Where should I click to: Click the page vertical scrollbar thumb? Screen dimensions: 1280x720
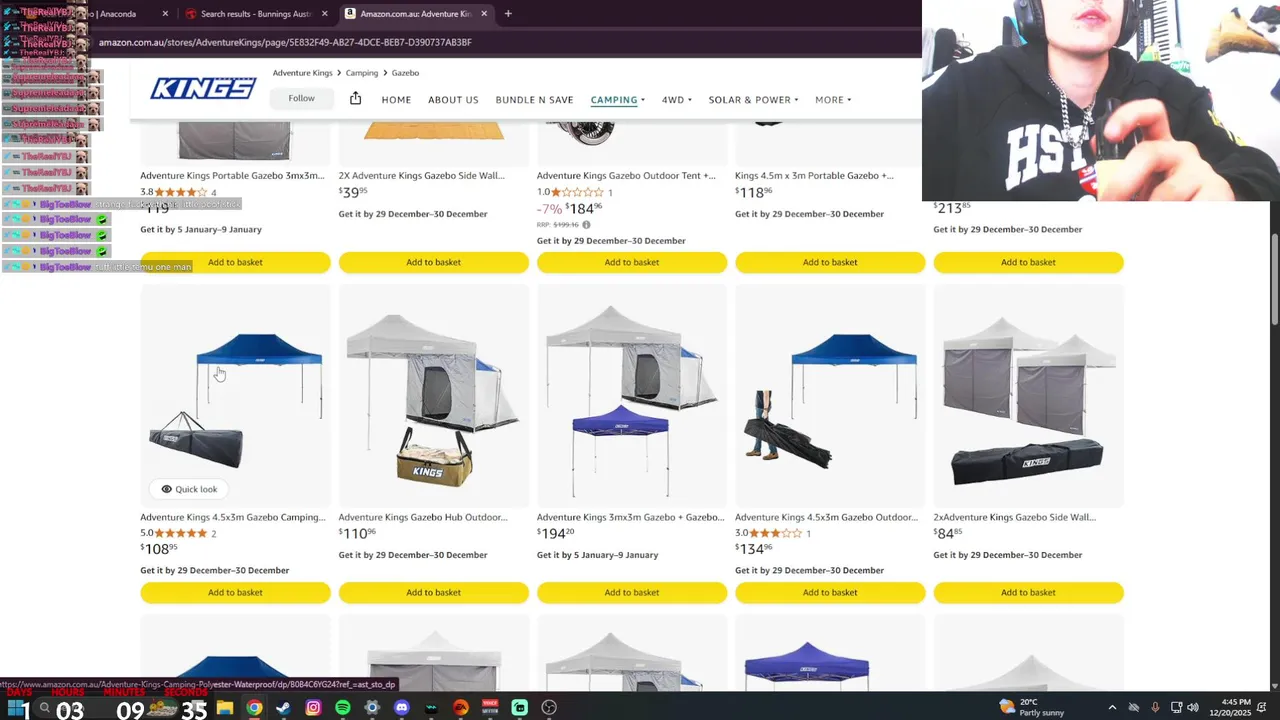coord(1274,279)
